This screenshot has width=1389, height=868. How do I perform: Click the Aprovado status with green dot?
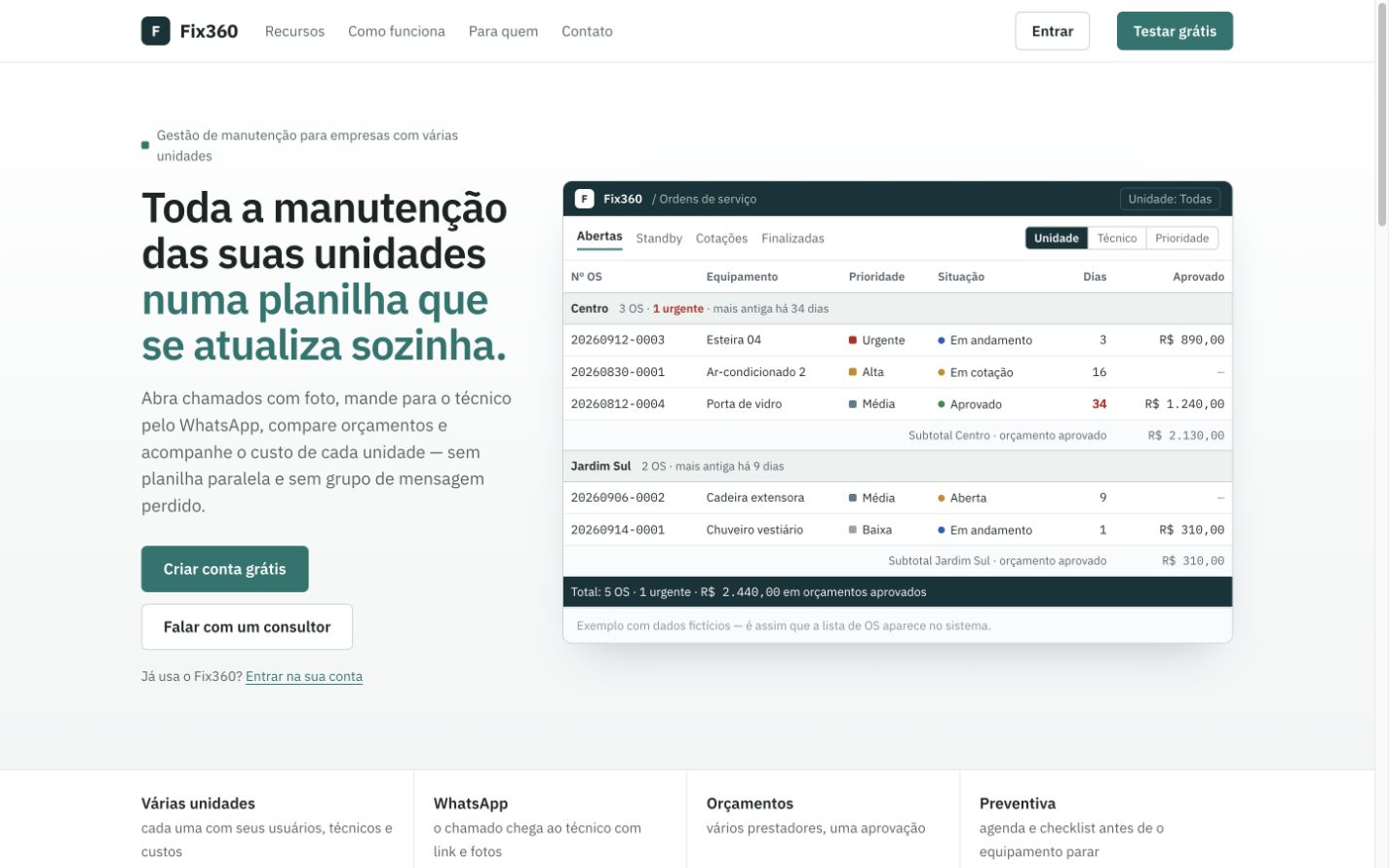pos(970,404)
